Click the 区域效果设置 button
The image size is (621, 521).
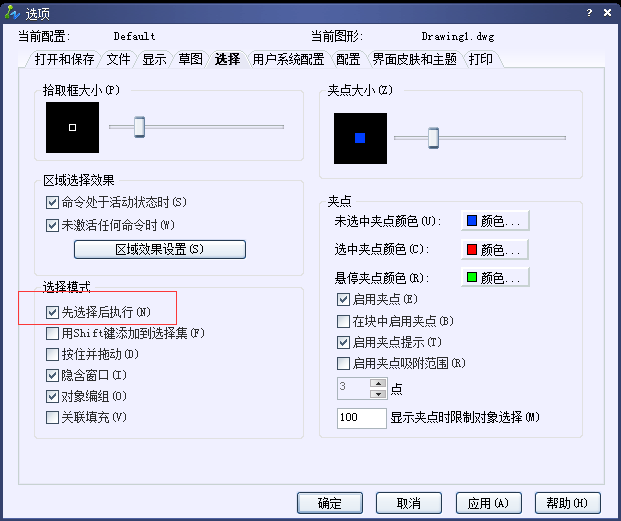point(159,249)
